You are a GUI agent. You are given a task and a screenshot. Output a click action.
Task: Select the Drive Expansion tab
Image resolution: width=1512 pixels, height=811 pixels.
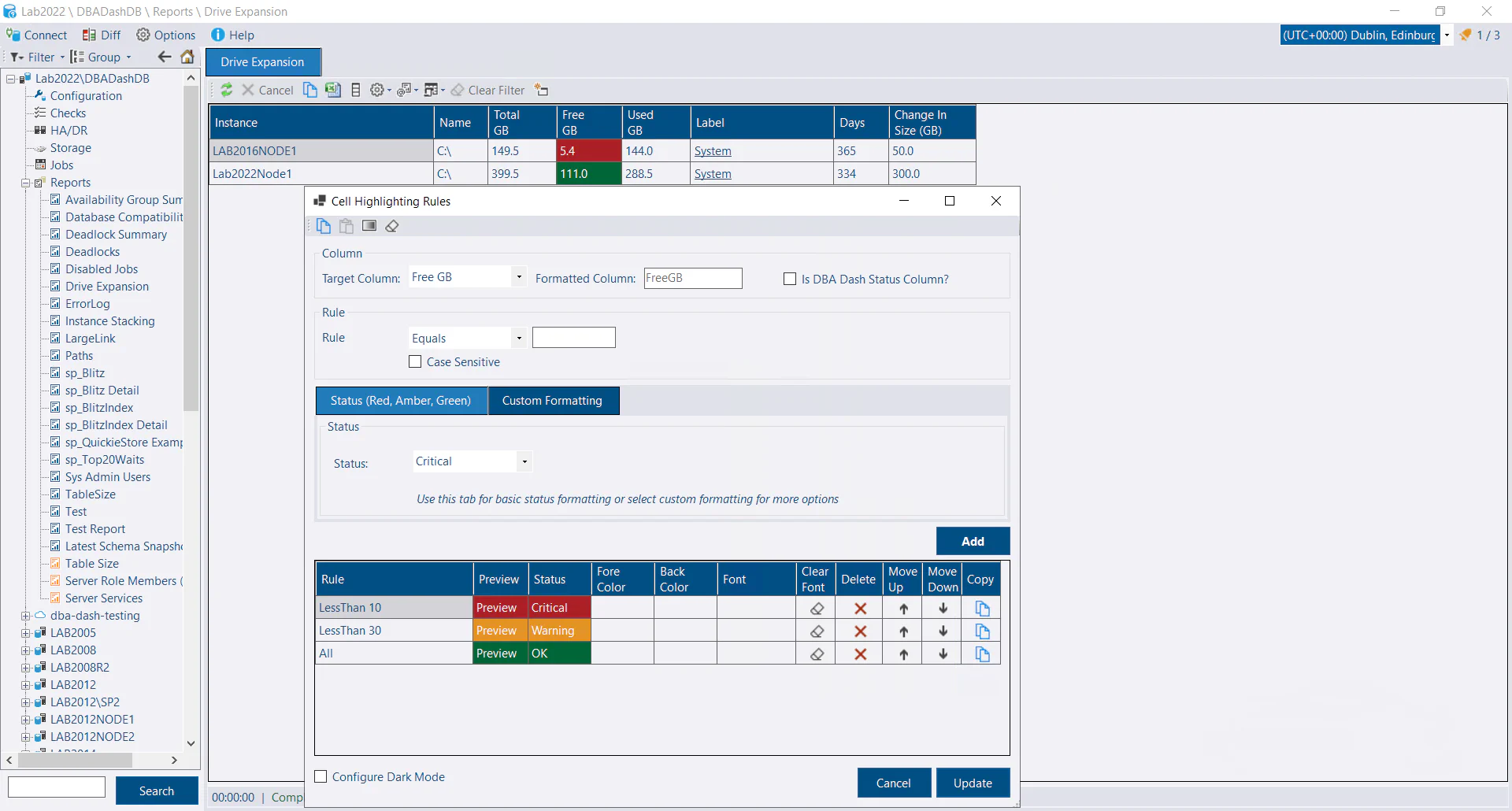262,61
